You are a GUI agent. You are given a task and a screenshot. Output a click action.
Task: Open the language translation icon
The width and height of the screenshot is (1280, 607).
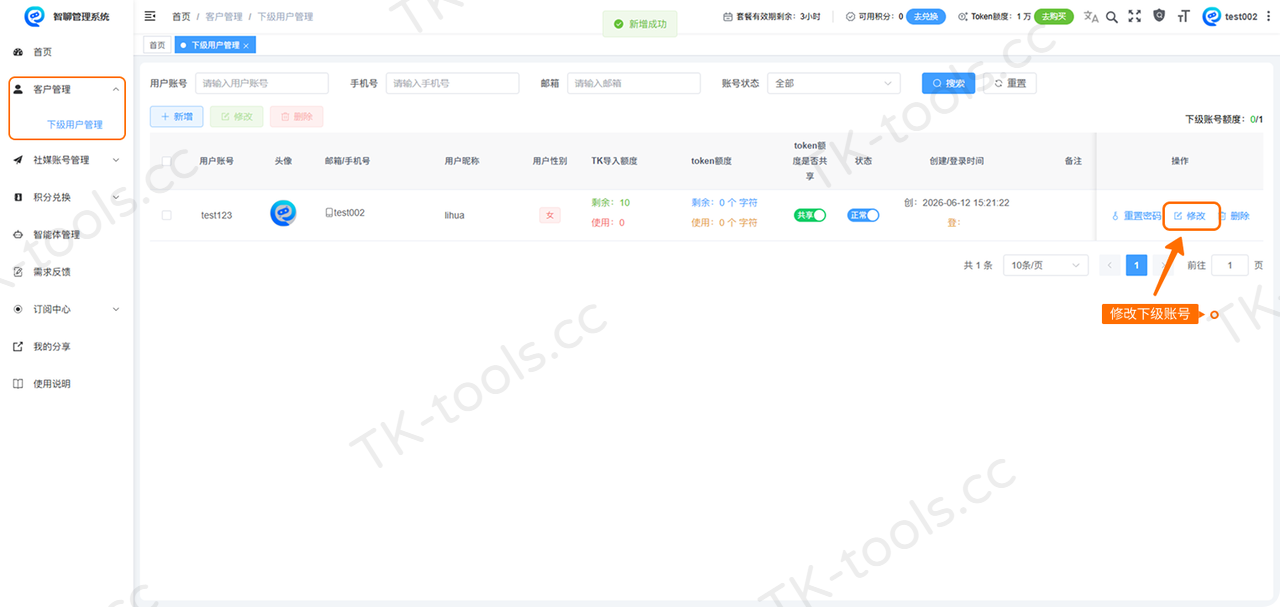click(1091, 16)
